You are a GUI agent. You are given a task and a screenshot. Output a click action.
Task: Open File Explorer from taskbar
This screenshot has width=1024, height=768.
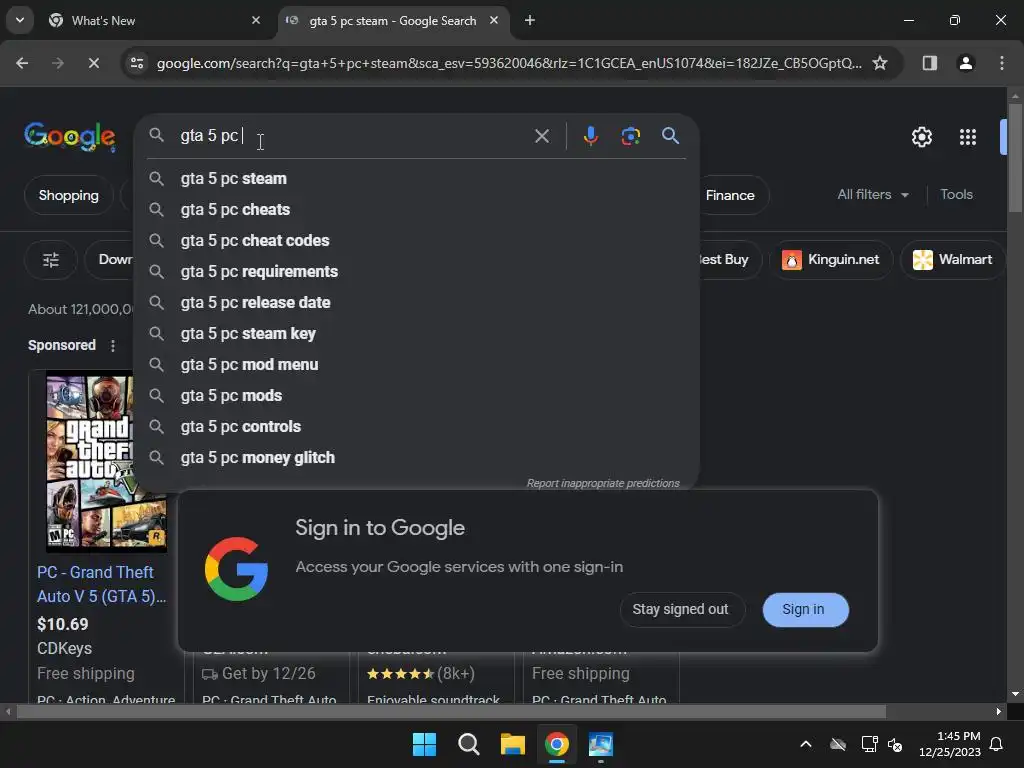tap(513, 744)
